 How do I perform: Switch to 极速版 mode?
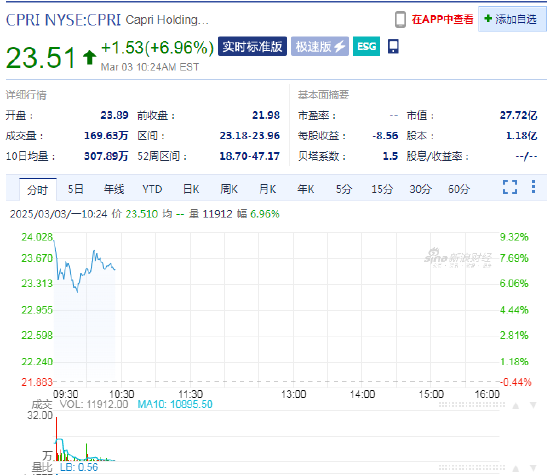(320, 46)
